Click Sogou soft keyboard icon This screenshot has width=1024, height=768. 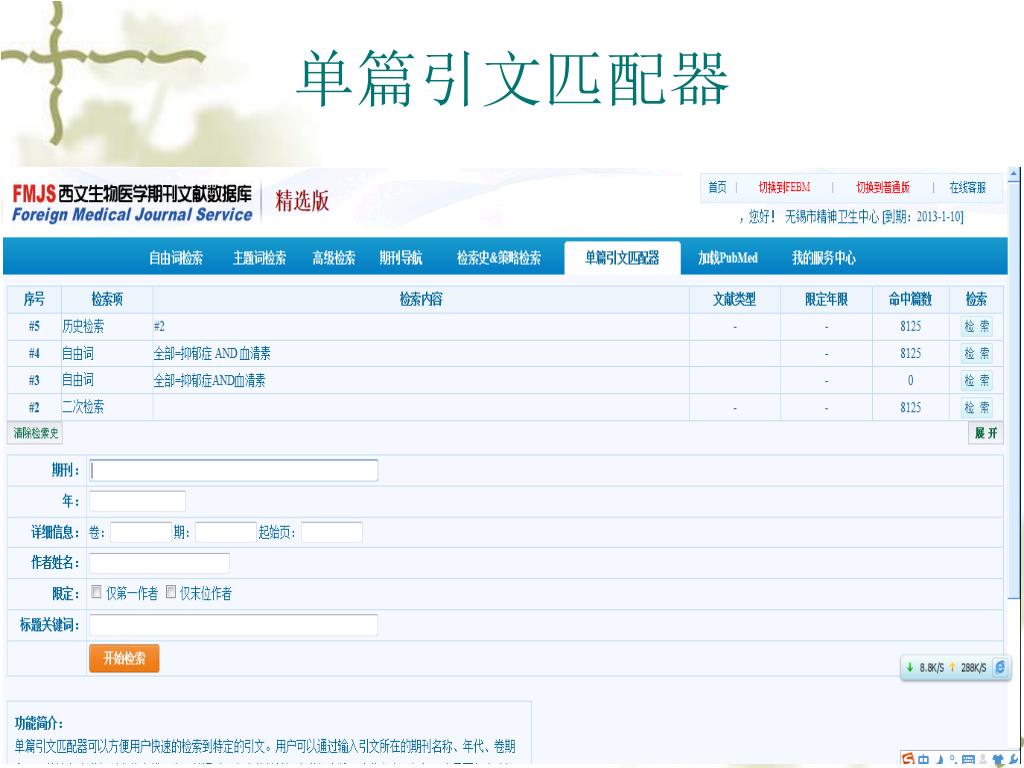(x=968, y=760)
